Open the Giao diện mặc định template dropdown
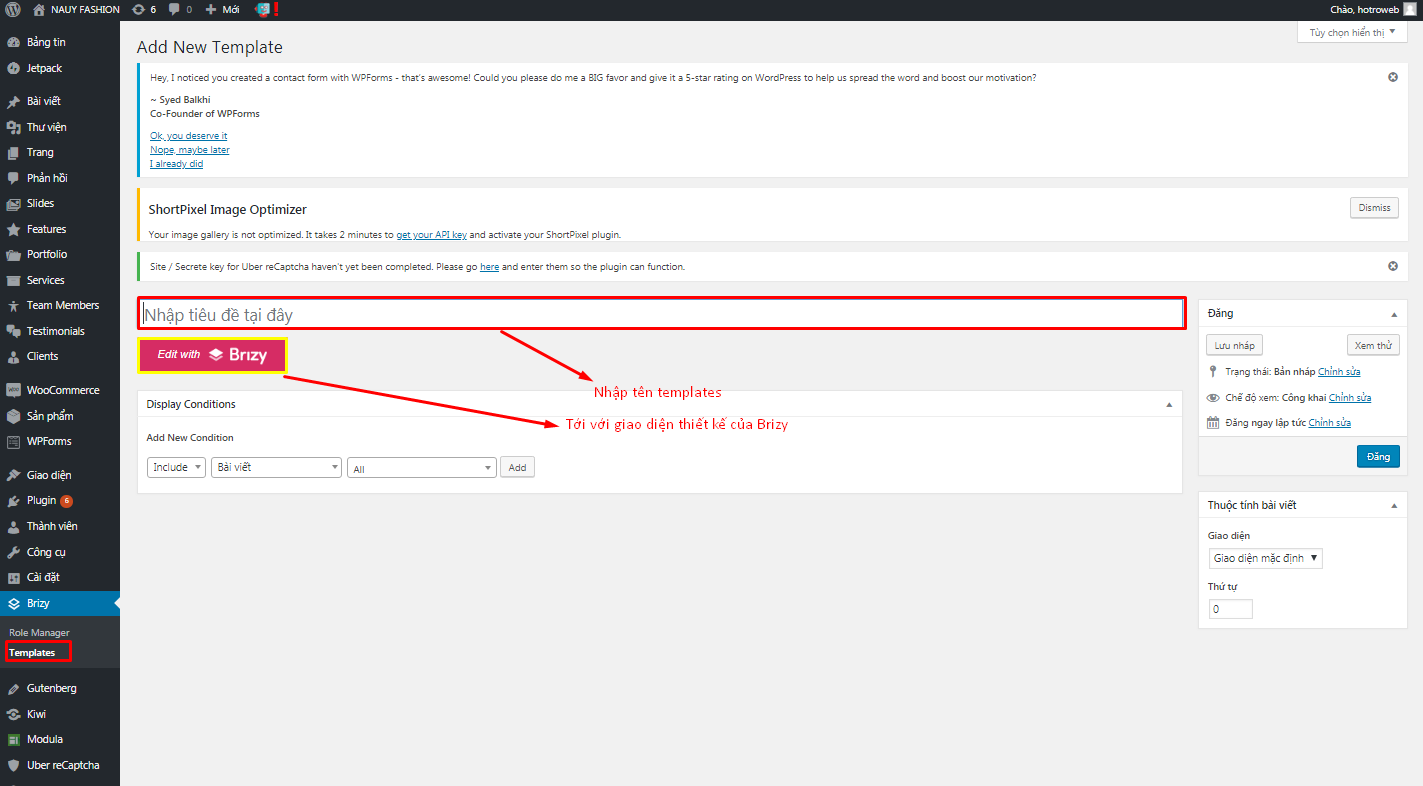 point(1265,558)
